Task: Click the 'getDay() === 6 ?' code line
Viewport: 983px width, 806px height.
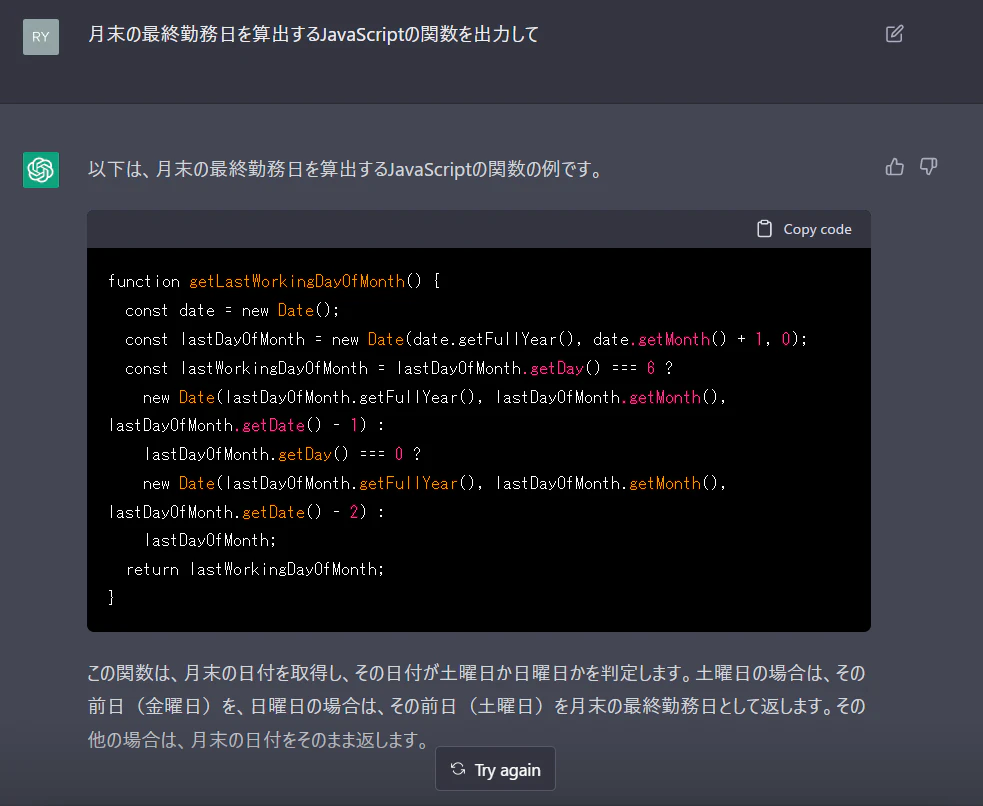Action: (399, 369)
